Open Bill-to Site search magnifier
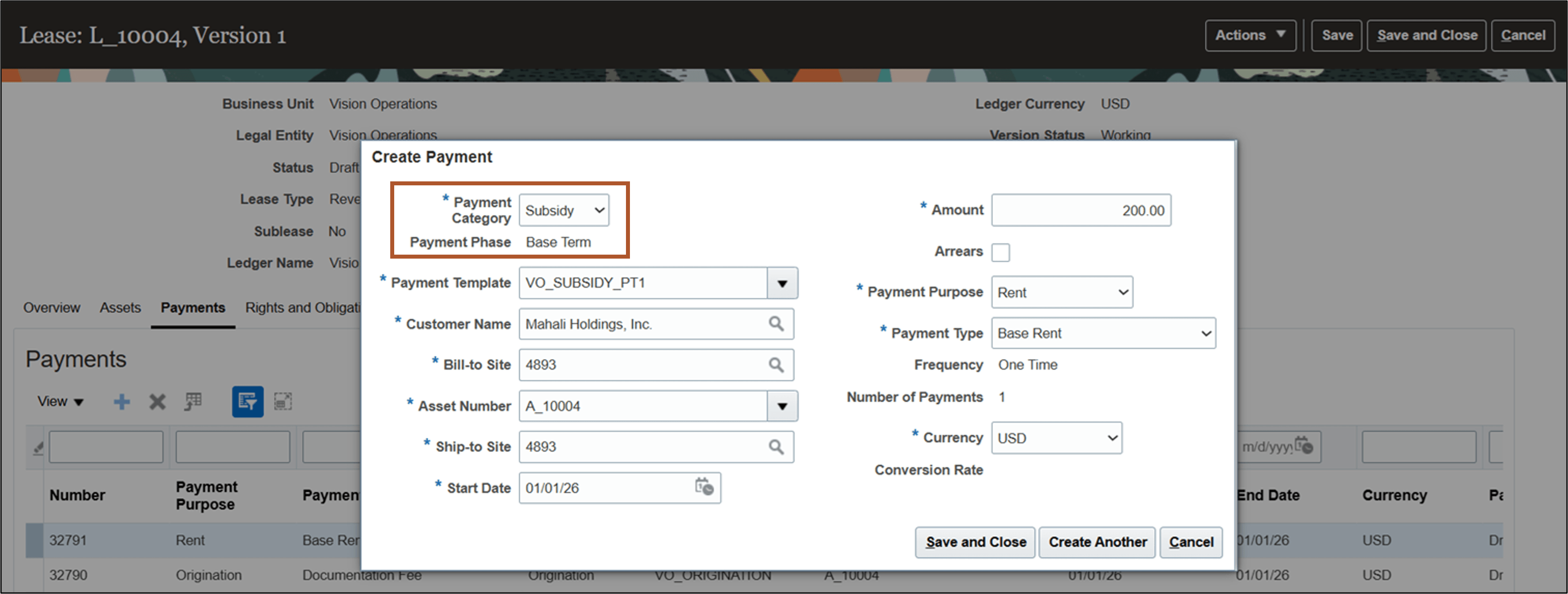The image size is (1568, 594). click(x=776, y=365)
